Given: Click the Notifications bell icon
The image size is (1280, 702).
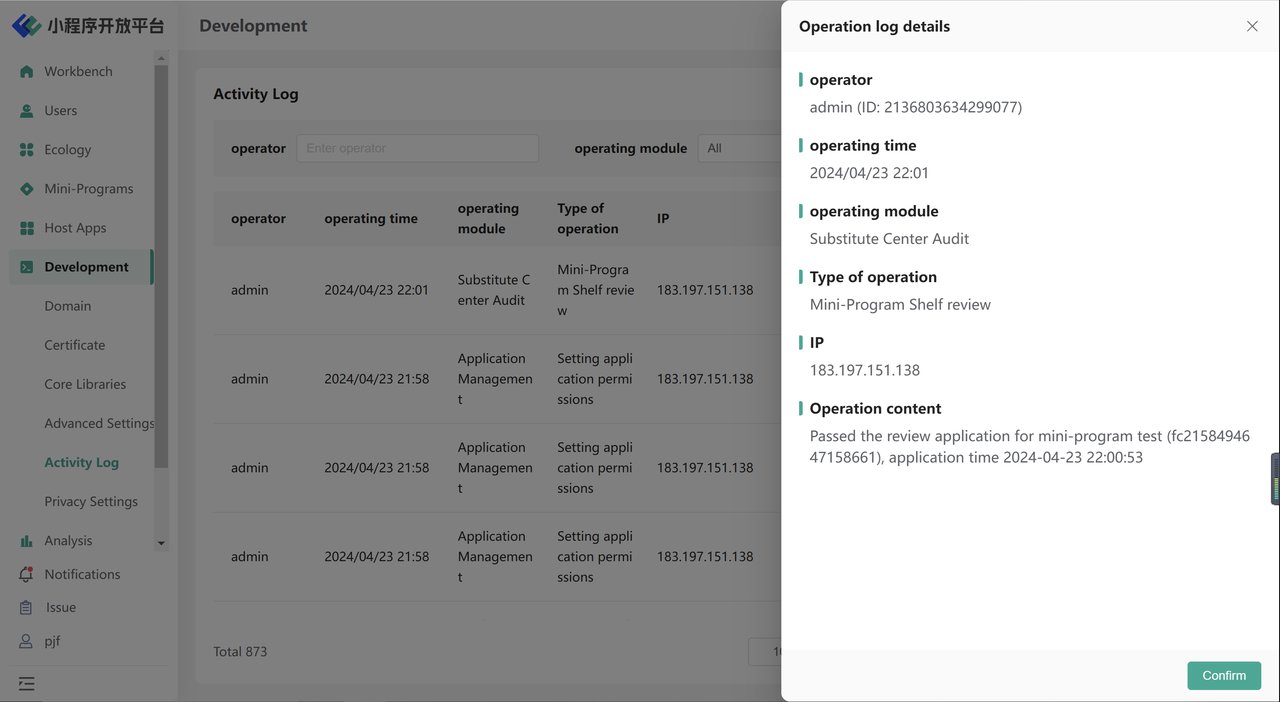Looking at the screenshot, I should pyautogui.click(x=27, y=575).
